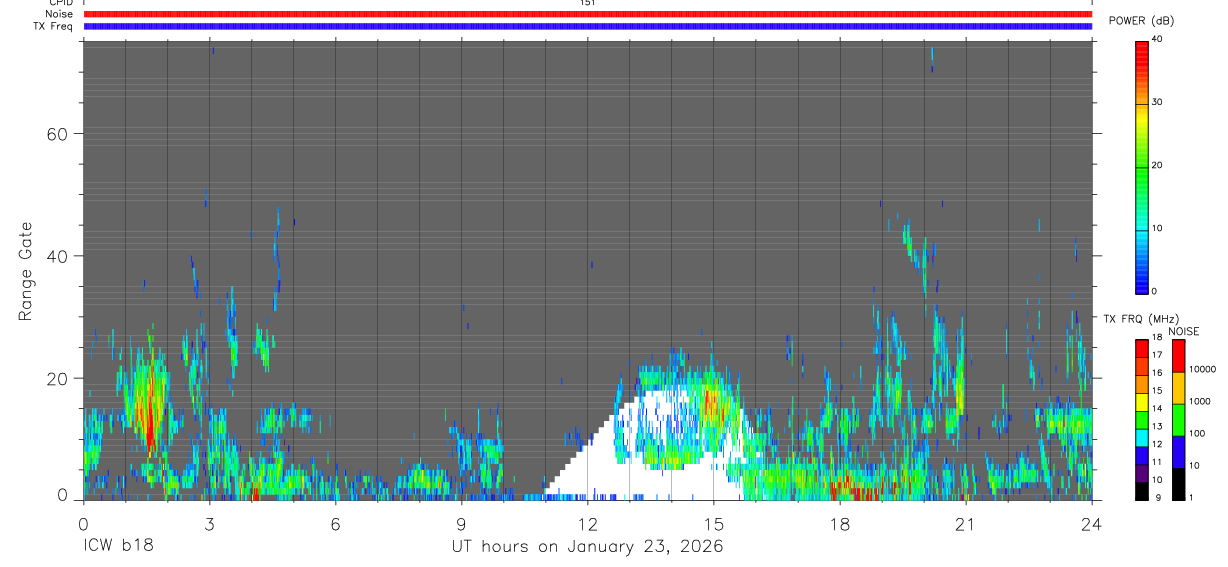Click the 100 label on NOISE legend
This screenshot has width=1228, height=567.
pyautogui.click(x=1196, y=433)
